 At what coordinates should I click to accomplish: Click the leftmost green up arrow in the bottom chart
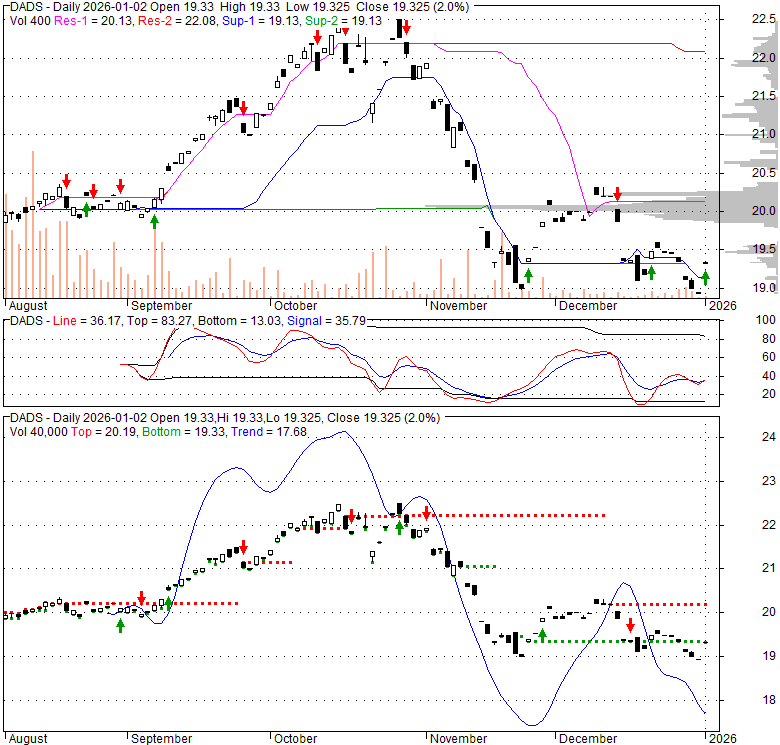point(120,625)
